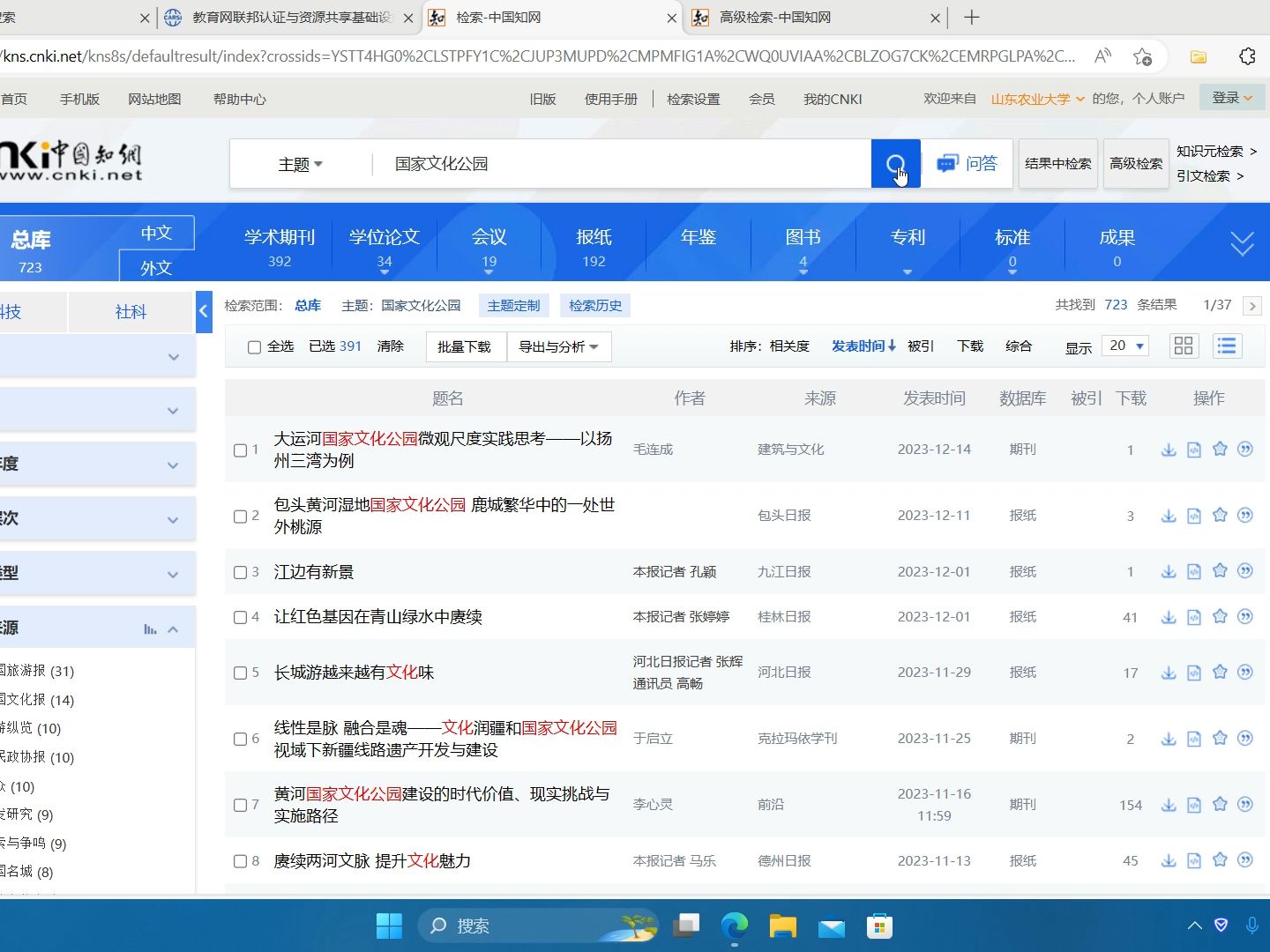Switch to list view display

click(1227, 346)
